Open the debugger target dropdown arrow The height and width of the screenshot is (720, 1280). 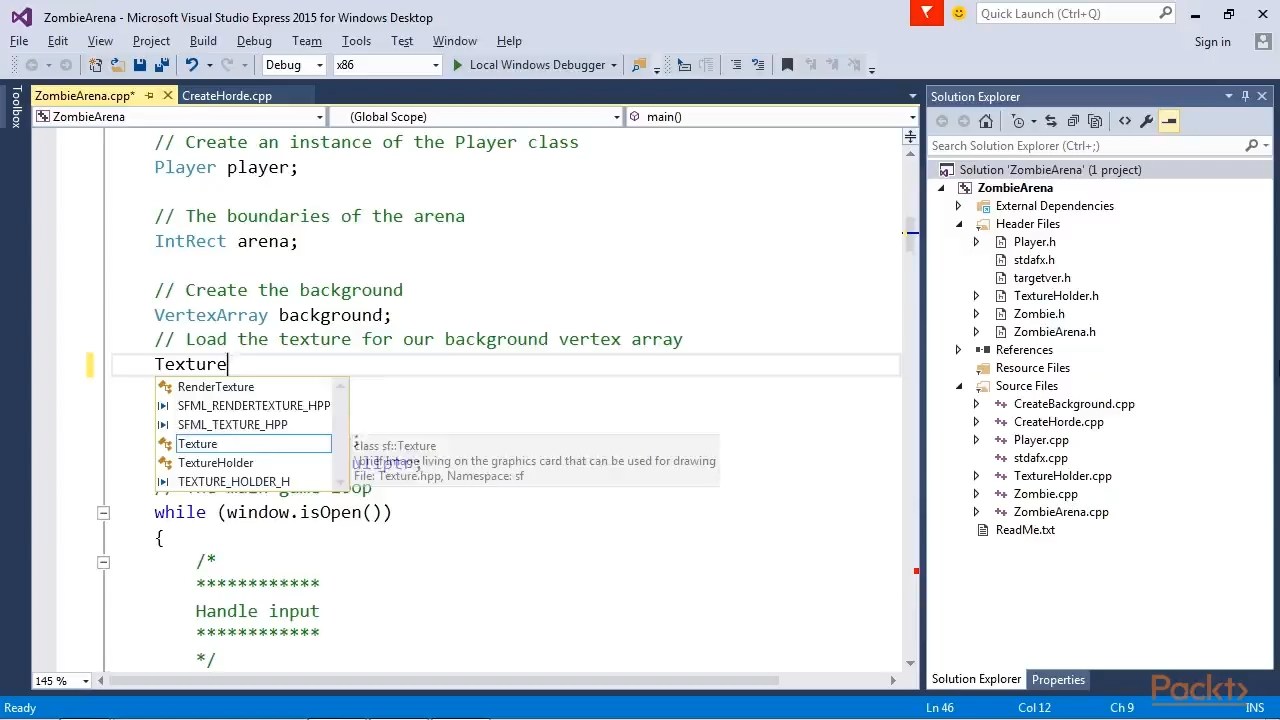(613, 65)
